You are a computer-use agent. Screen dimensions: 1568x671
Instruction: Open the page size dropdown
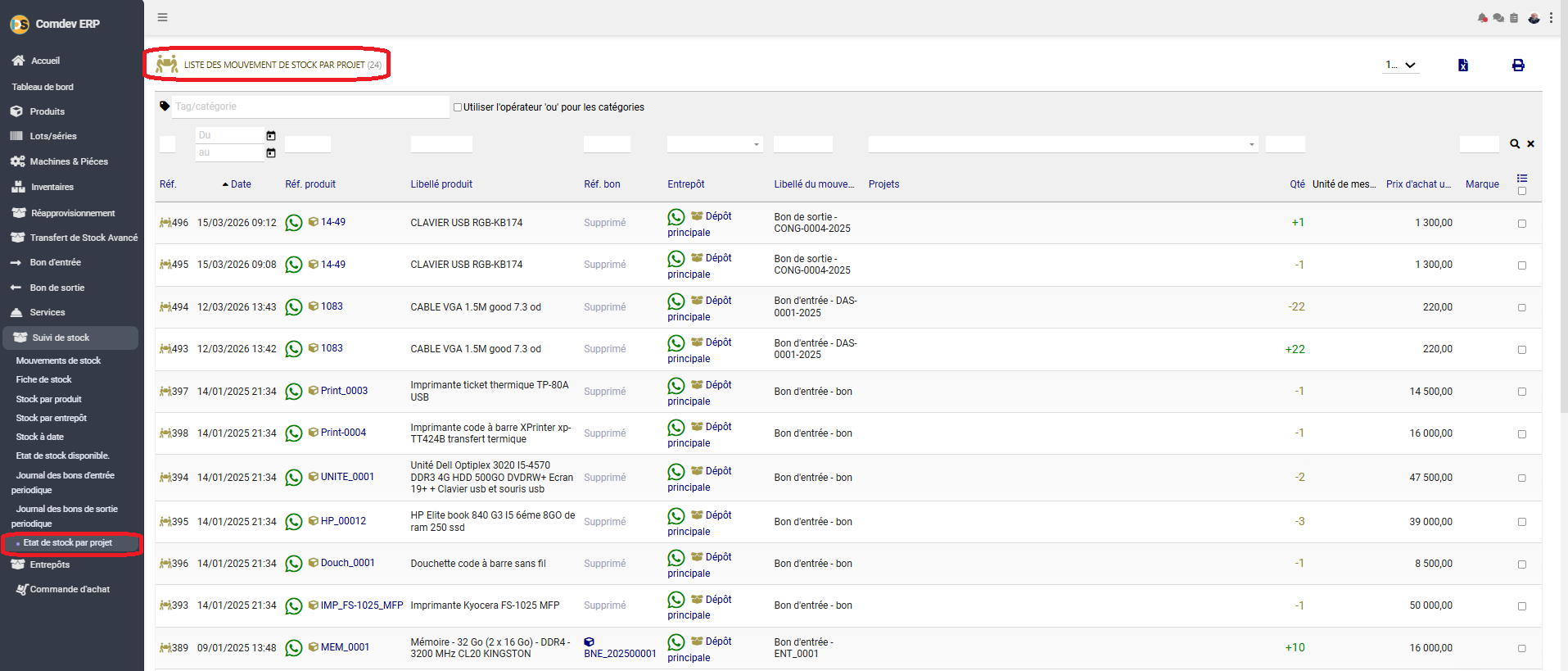[x=1400, y=65]
